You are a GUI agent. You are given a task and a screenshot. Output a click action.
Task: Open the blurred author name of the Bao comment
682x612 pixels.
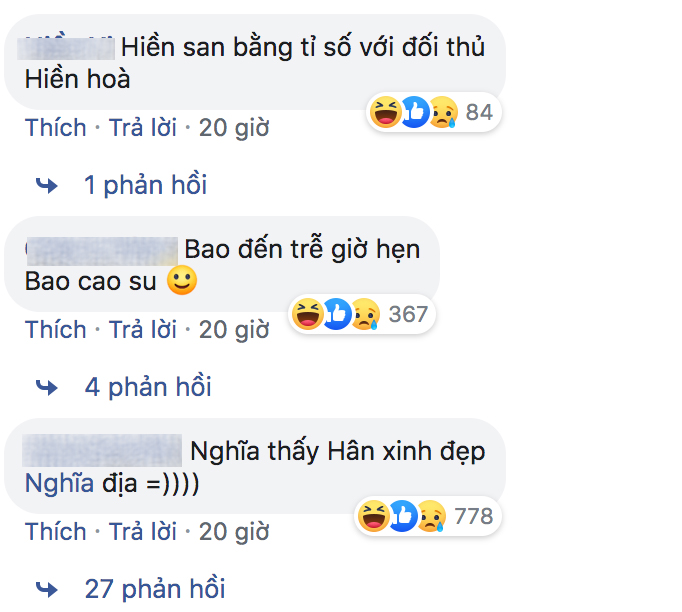click(100, 248)
